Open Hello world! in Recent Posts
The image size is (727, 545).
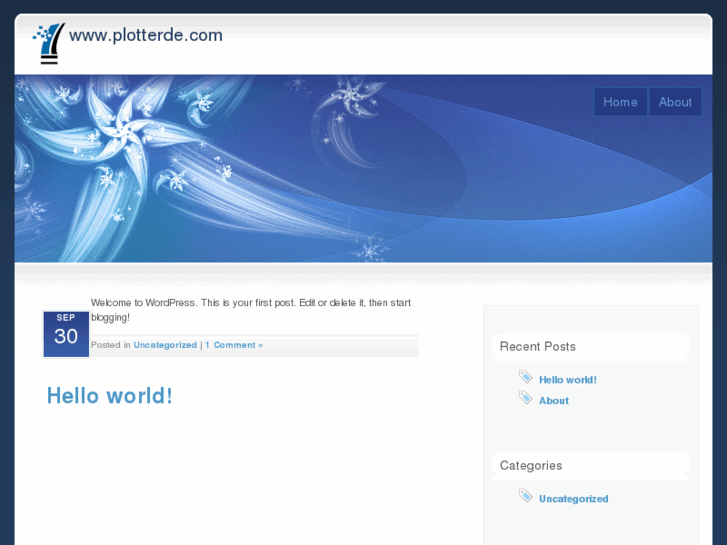568,380
